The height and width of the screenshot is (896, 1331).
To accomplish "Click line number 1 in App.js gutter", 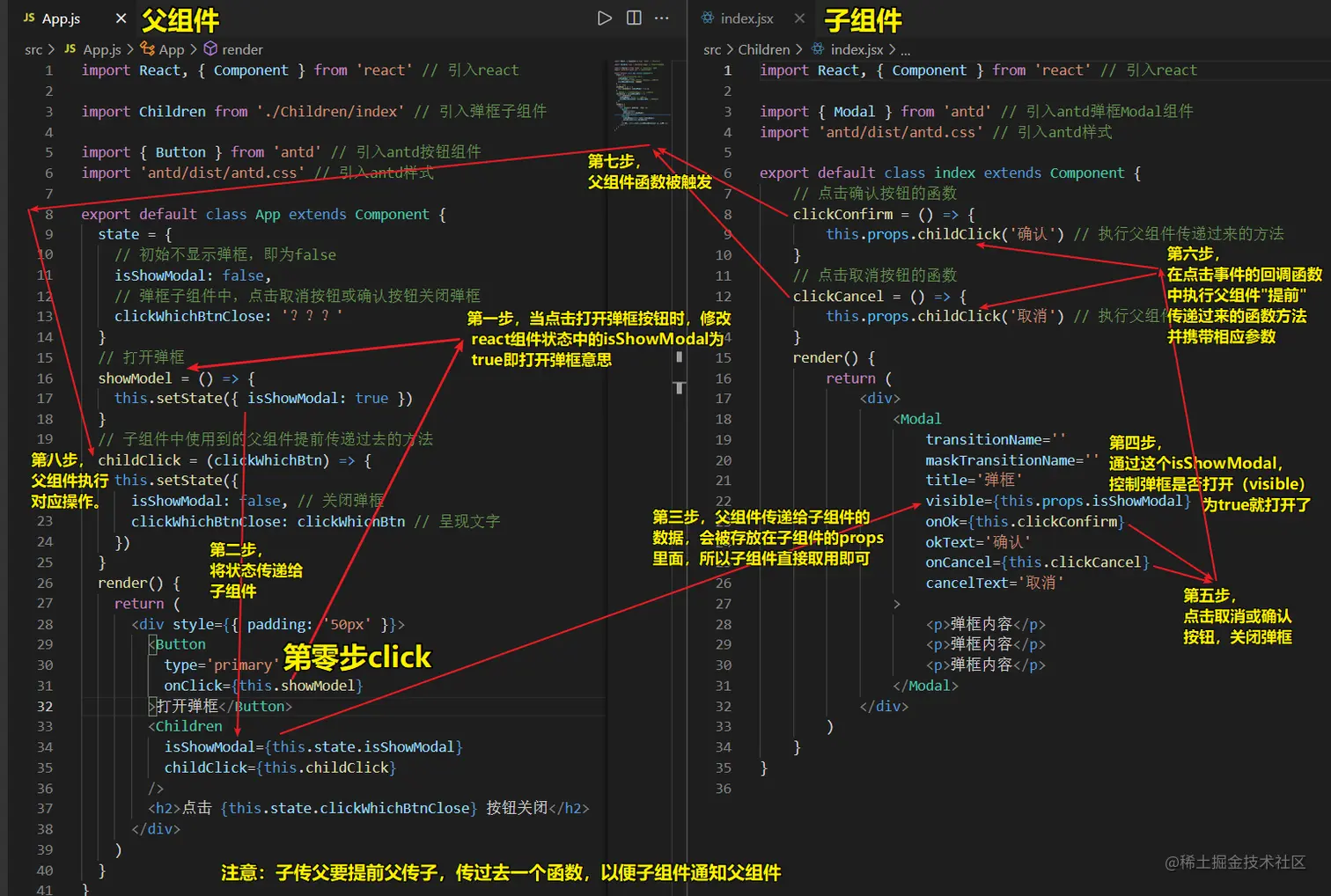I will pyautogui.click(x=49, y=70).
